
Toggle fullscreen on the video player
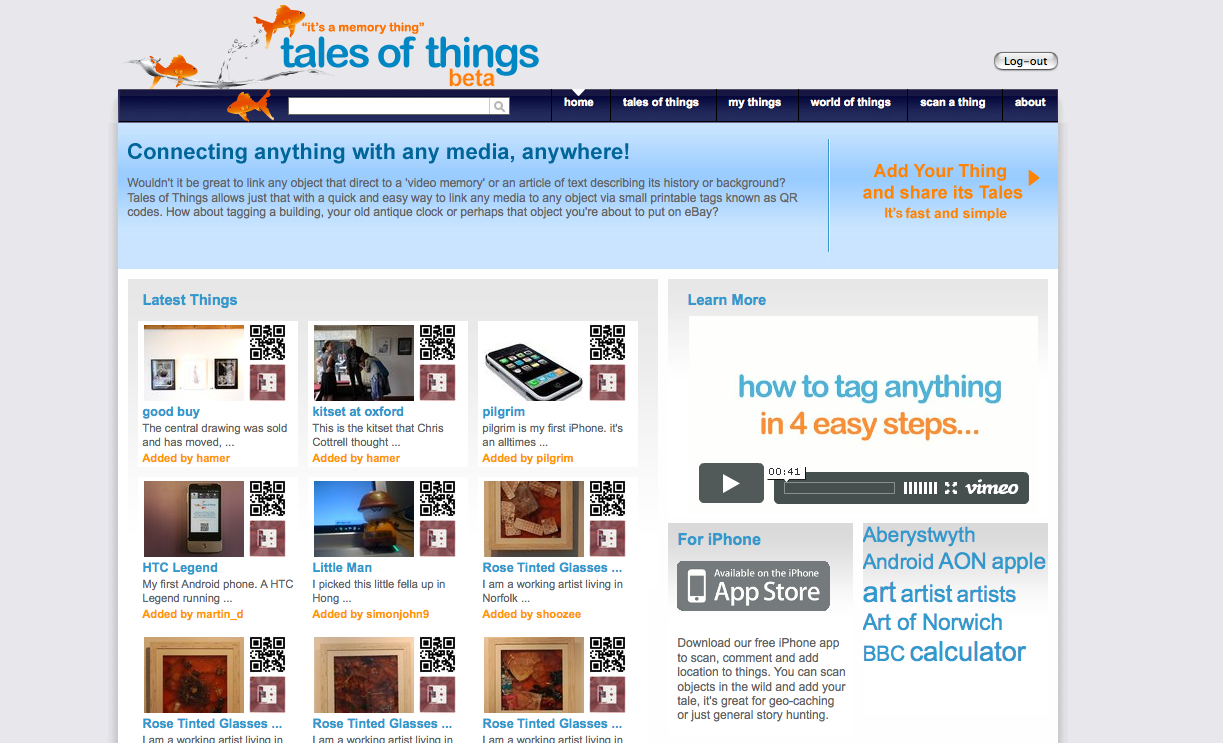coord(950,488)
